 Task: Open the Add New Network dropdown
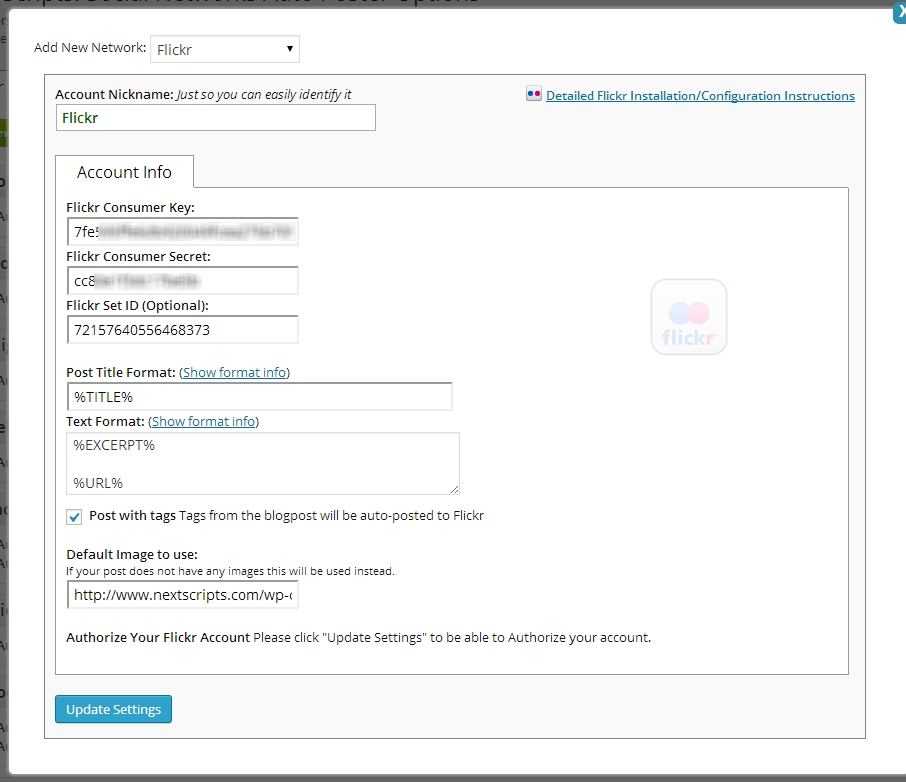tap(225, 49)
